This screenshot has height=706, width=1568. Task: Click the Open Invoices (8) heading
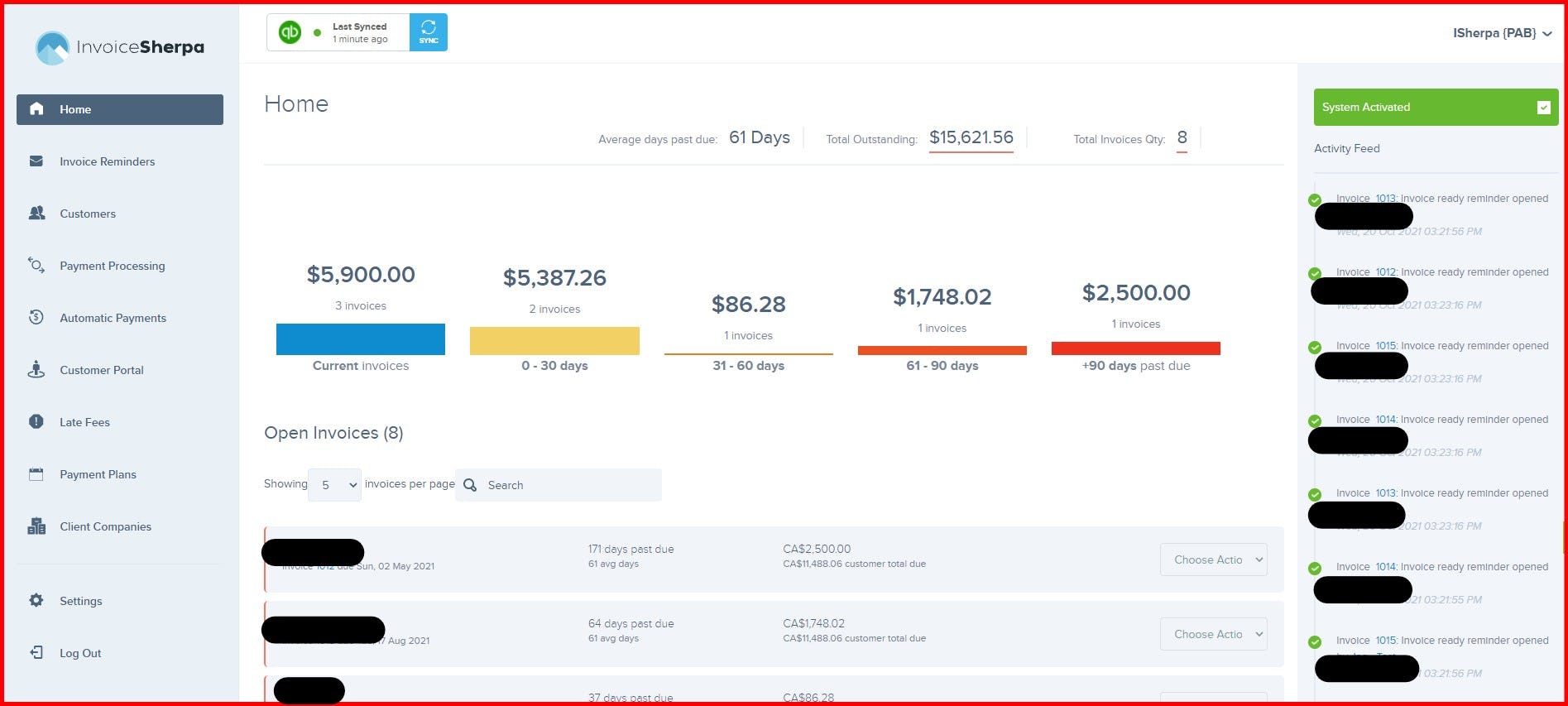pyautogui.click(x=333, y=433)
